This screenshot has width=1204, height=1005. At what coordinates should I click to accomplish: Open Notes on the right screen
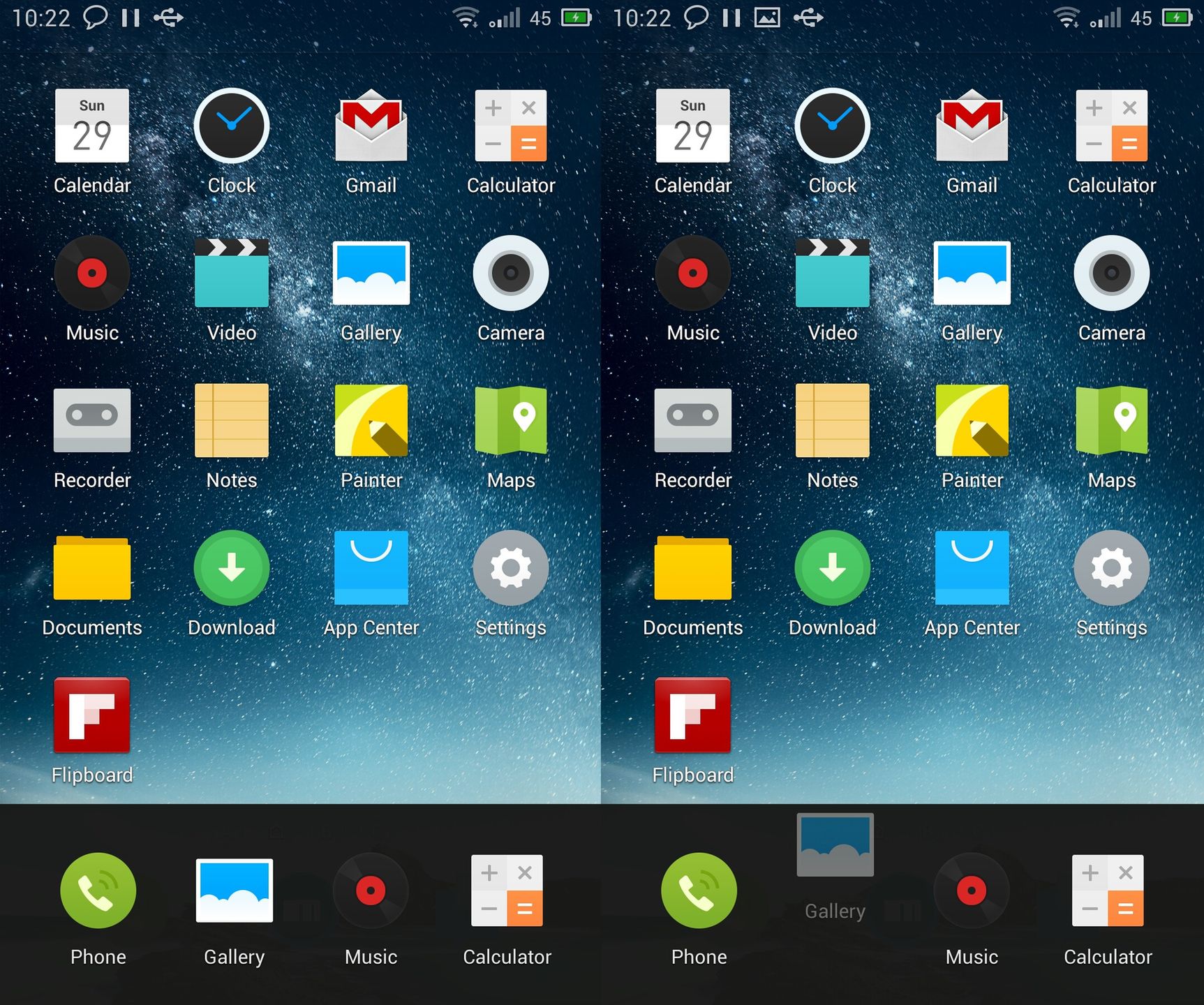(x=833, y=420)
